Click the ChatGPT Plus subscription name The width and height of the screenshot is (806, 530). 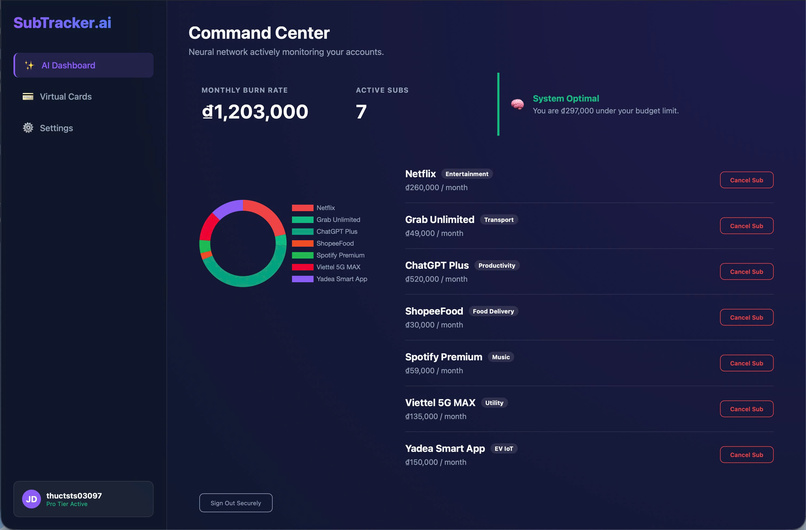click(437, 265)
